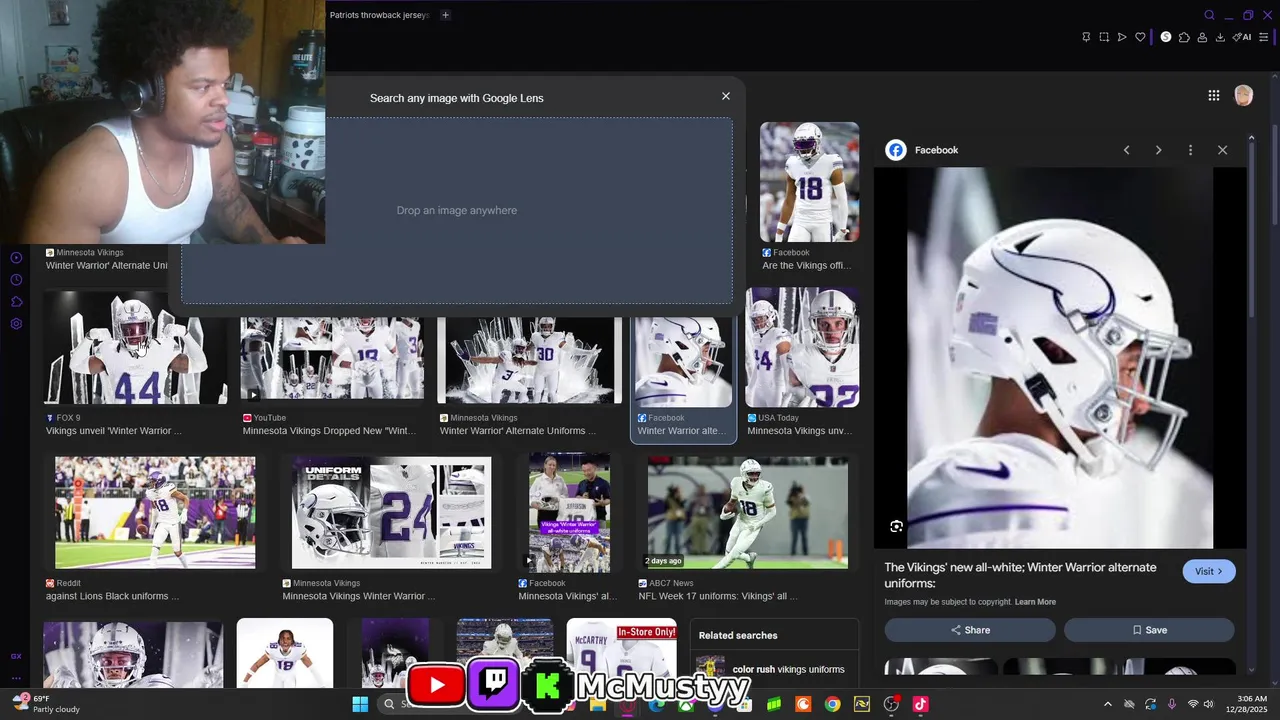Open GX Corner in the sidebar
This screenshot has height=720, width=1280.
point(16,656)
